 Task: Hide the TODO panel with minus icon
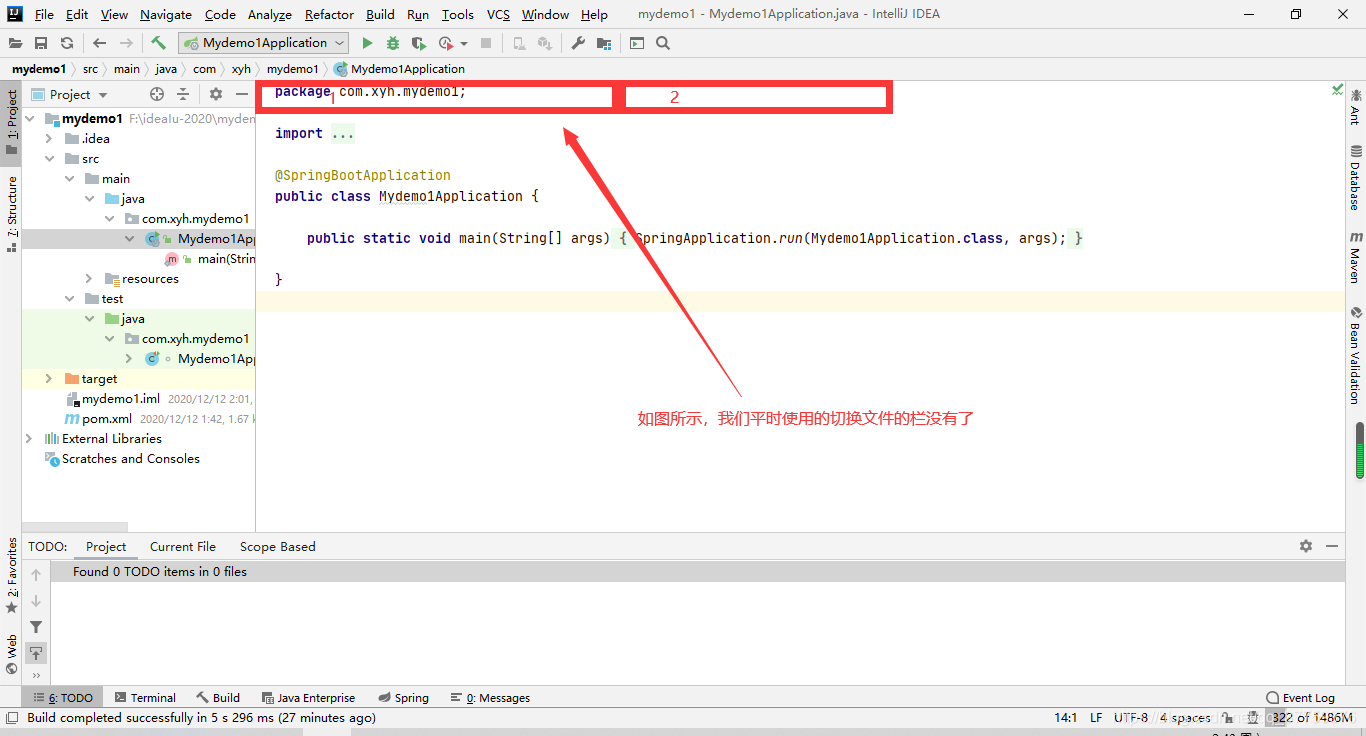pos(1332,546)
